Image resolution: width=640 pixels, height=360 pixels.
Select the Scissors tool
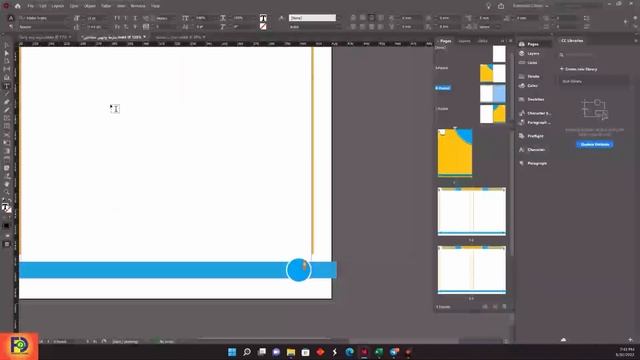pos(7,135)
